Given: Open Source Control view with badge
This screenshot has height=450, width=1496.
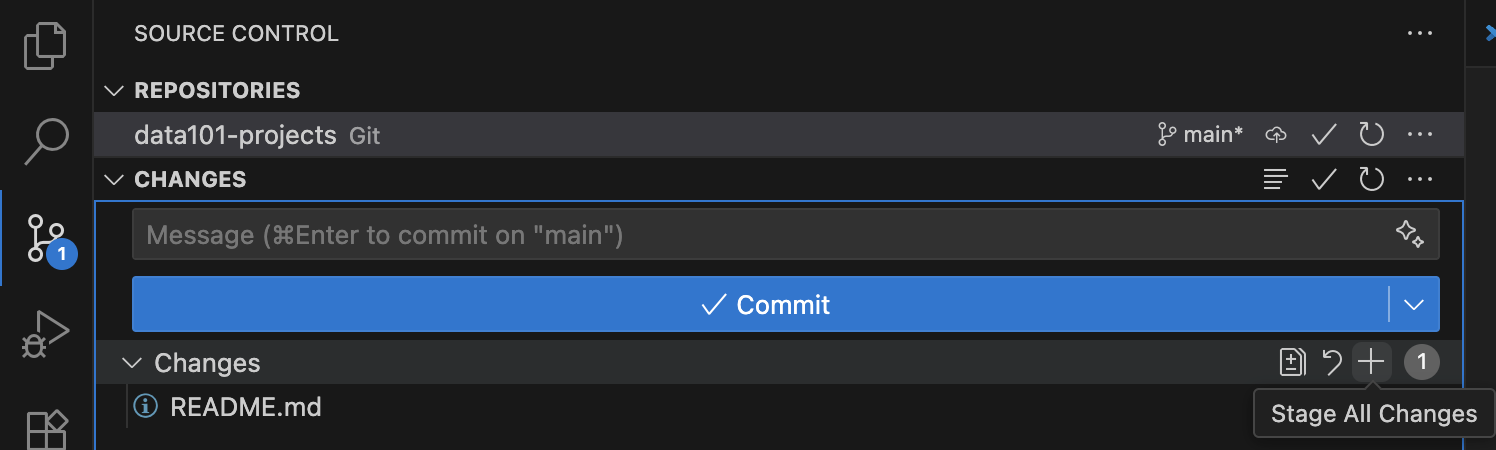Looking at the screenshot, I should [x=47, y=238].
